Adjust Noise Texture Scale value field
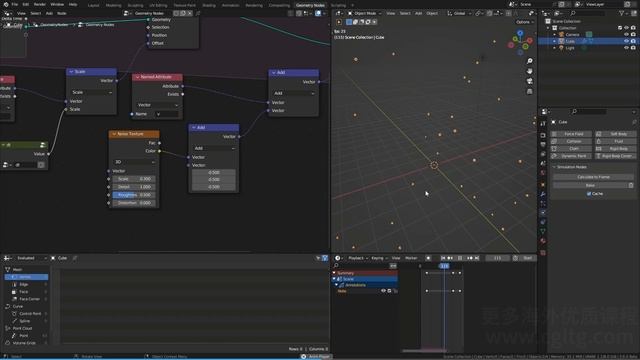 tap(134, 179)
